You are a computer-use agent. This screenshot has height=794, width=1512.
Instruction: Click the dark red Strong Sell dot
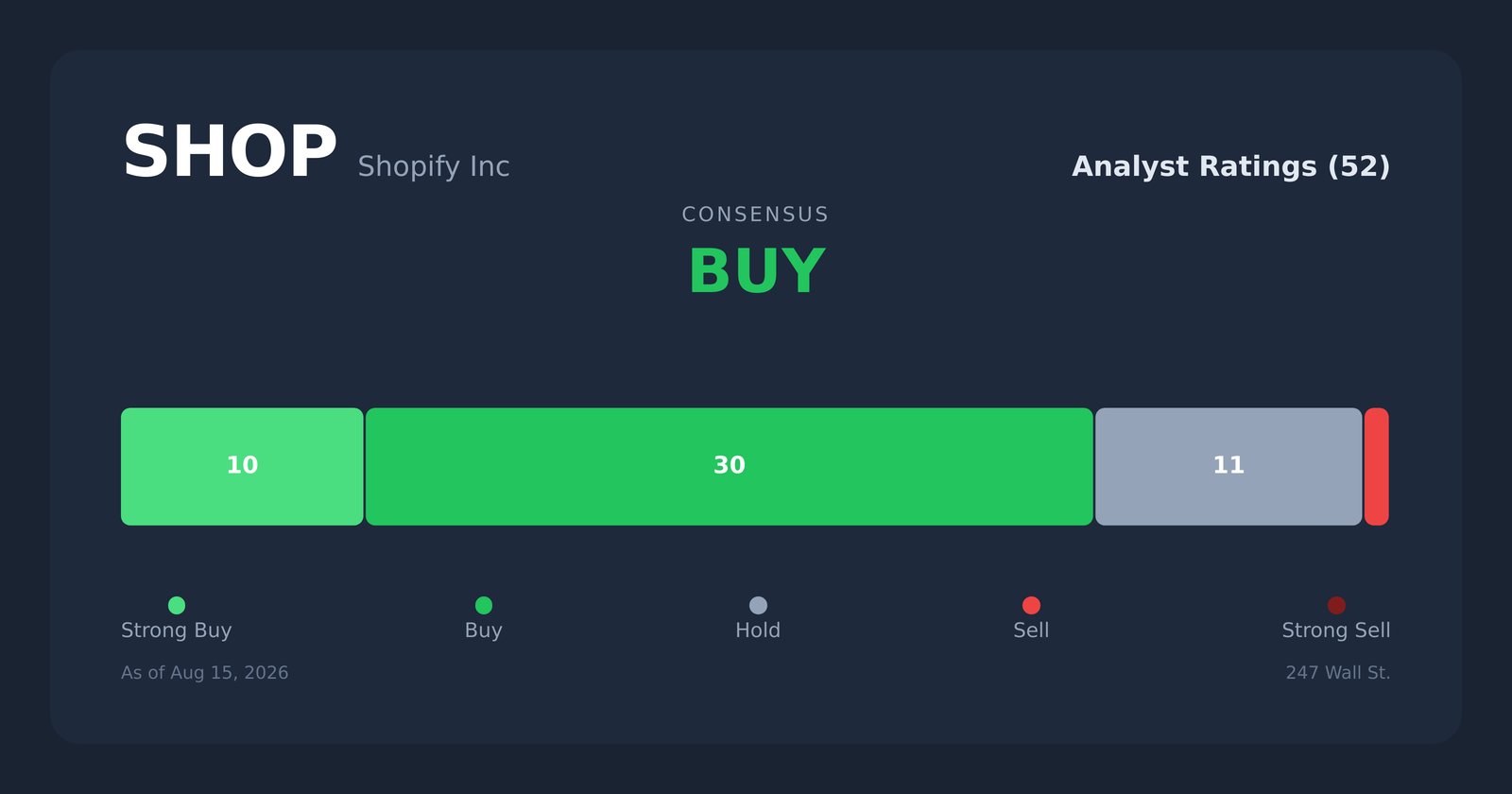1336,605
